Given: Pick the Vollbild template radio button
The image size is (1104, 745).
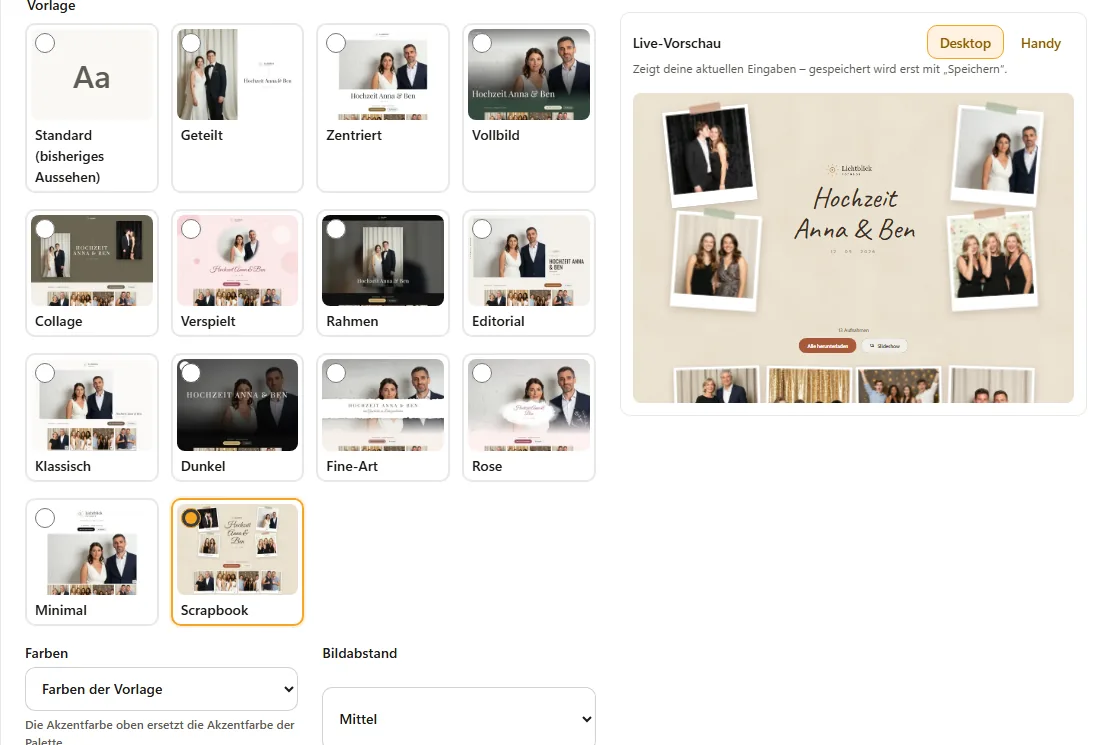Looking at the screenshot, I should pos(482,43).
